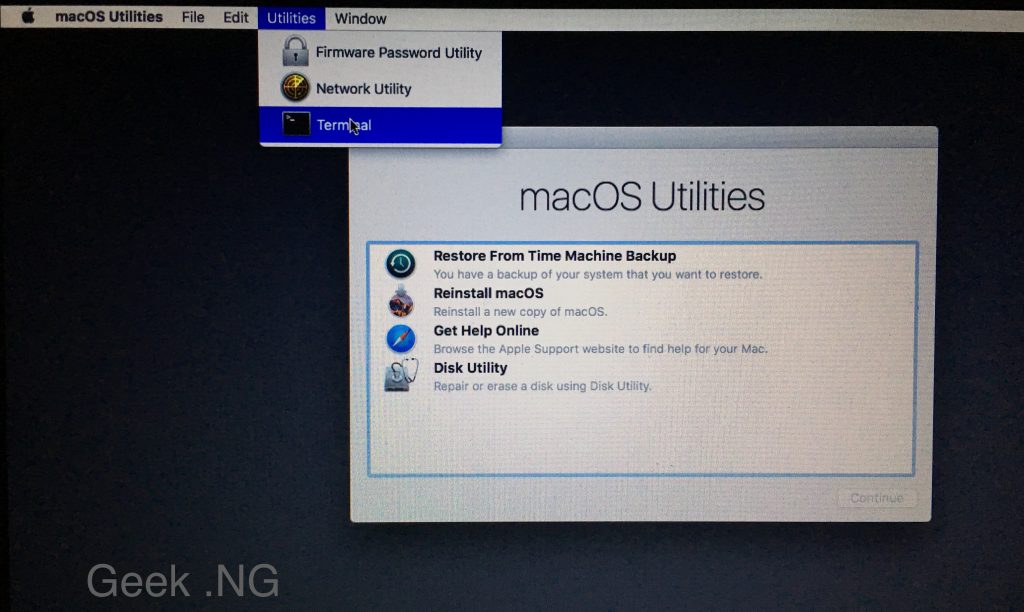Open the Edit menu
This screenshot has width=1024, height=612.
235,18
